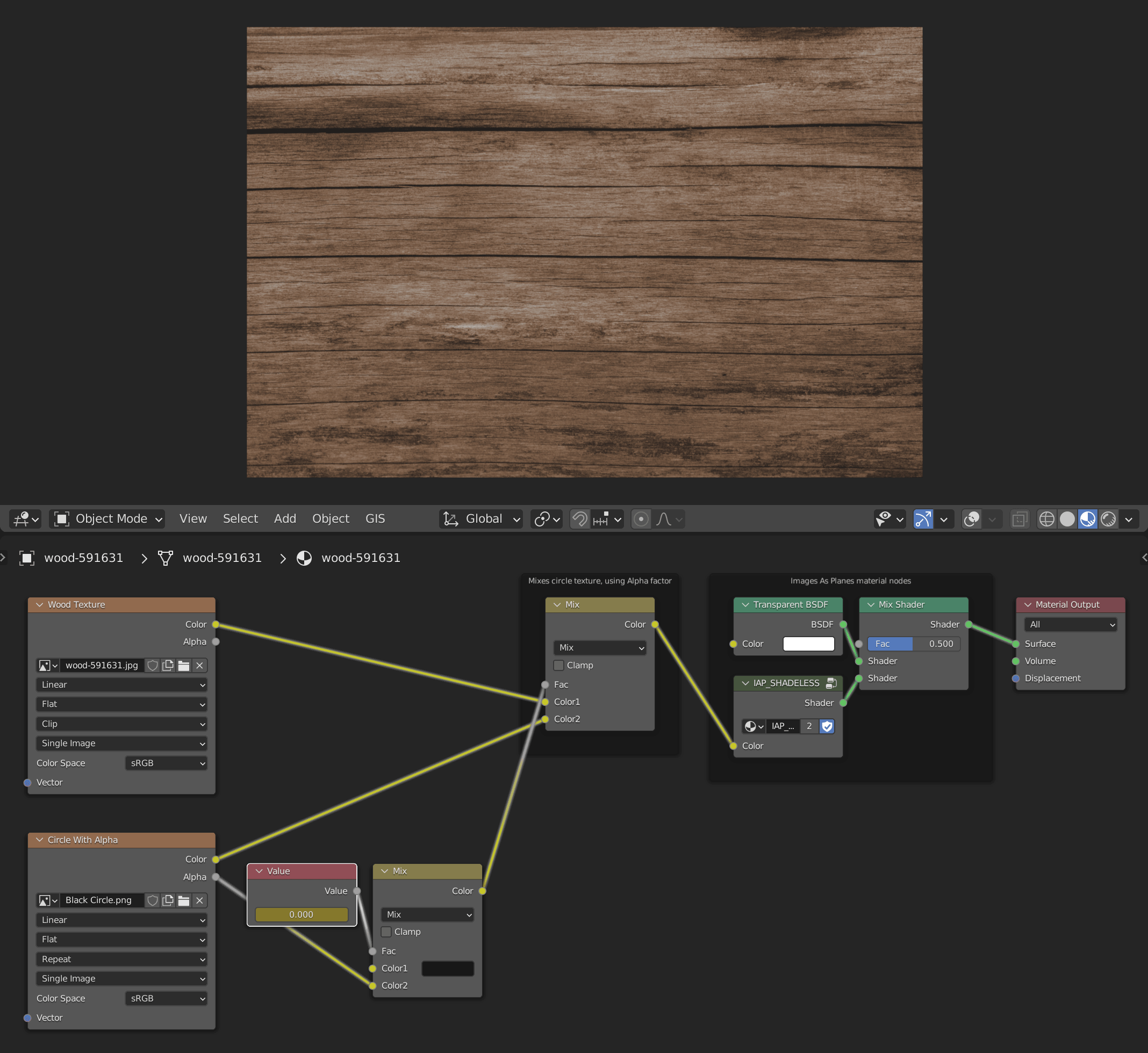Click the white Color swatch on Transparent BSDF
This screenshot has width=1148, height=1053.
tap(808, 643)
